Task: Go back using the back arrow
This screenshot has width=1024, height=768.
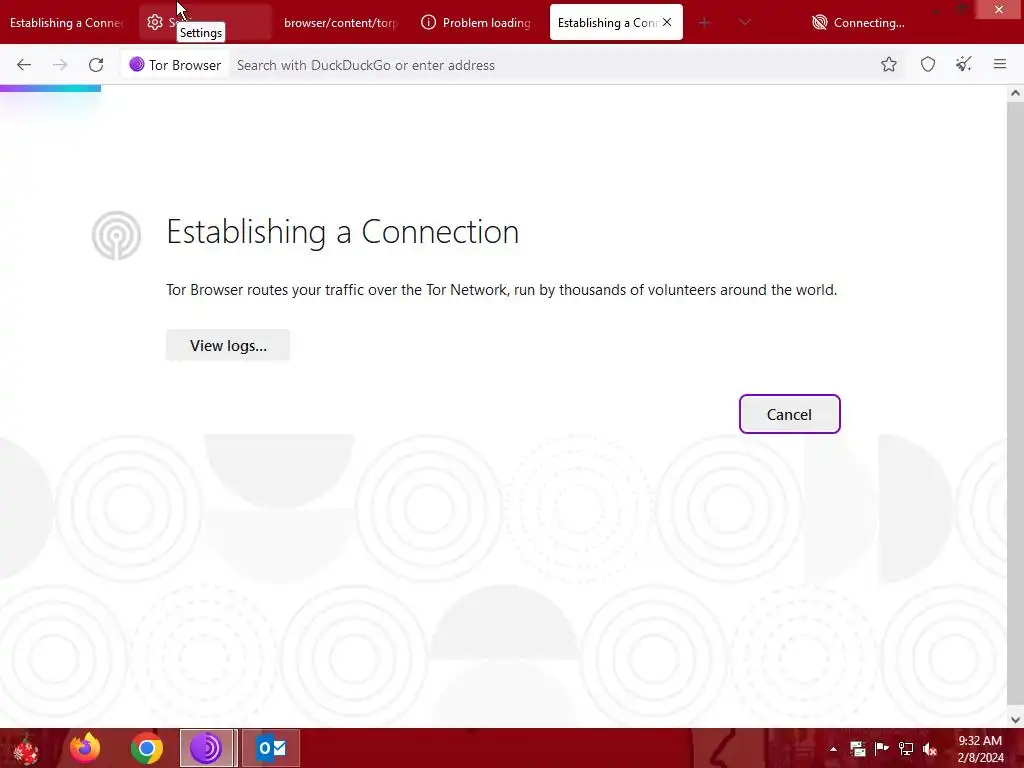Action: pos(24,65)
